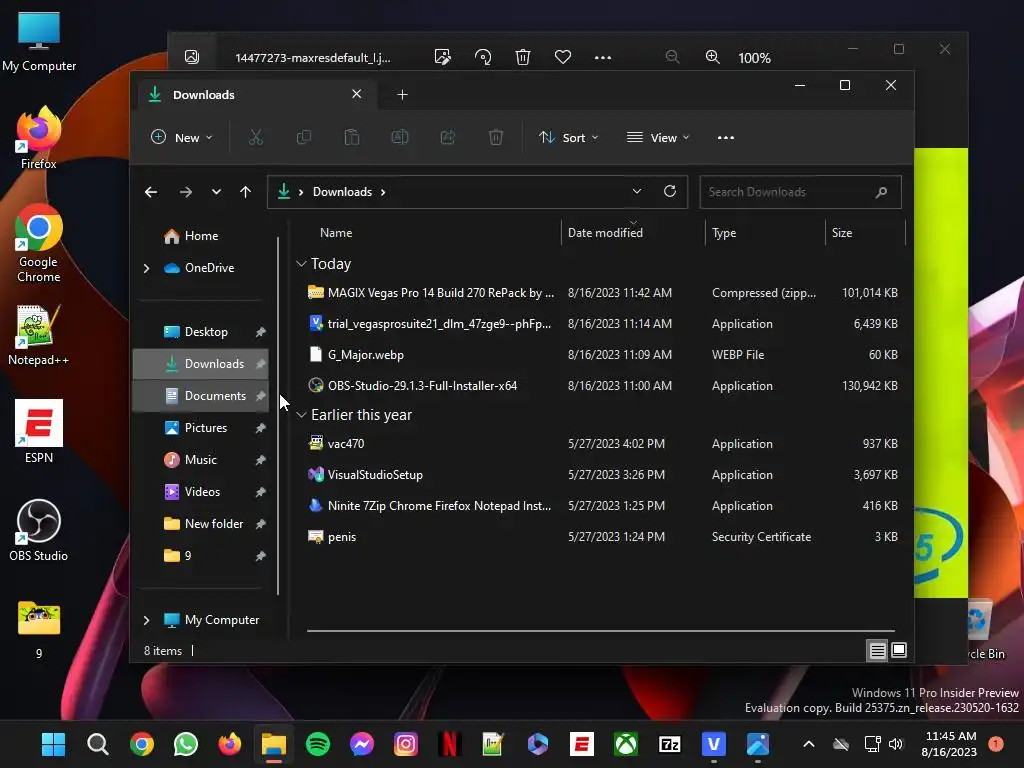The width and height of the screenshot is (1024, 768).
Task: Click the horizontal scrollbar in file list
Action: pyautogui.click(x=601, y=631)
